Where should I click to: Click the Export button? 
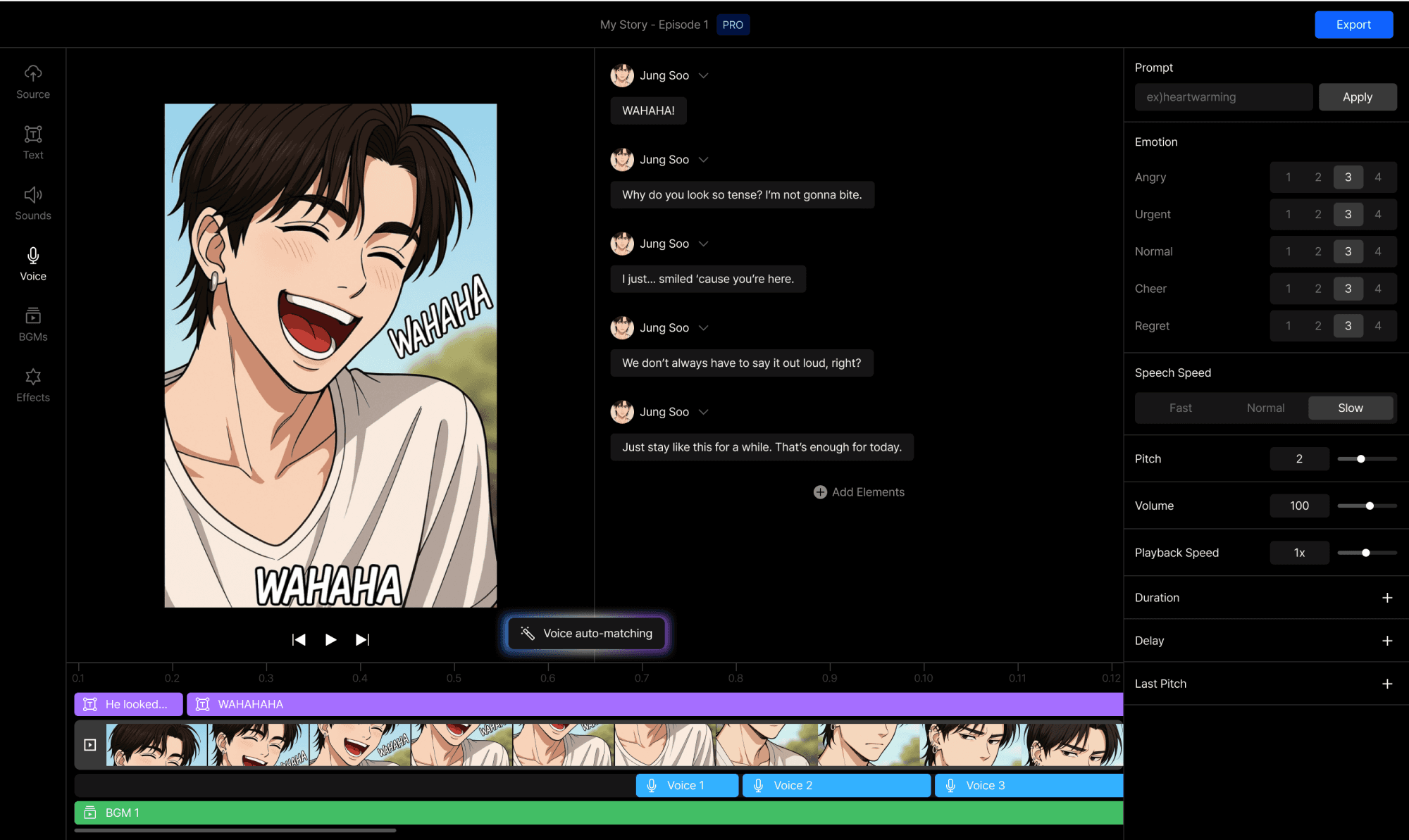tap(1353, 25)
